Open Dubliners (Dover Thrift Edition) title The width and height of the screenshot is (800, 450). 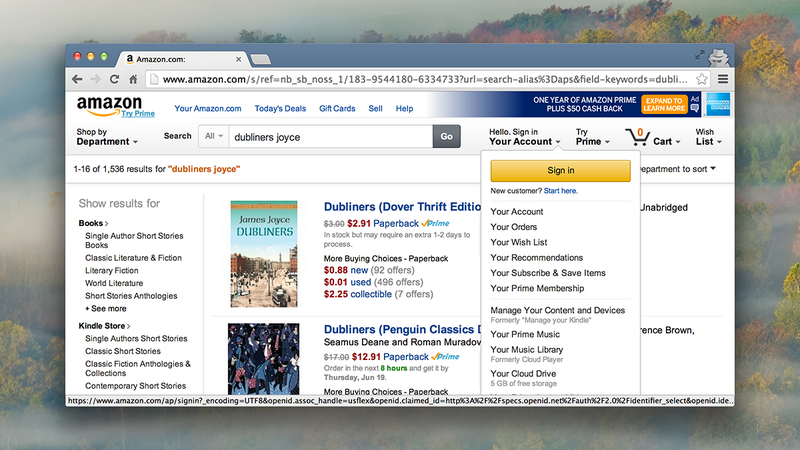pyautogui.click(x=402, y=207)
